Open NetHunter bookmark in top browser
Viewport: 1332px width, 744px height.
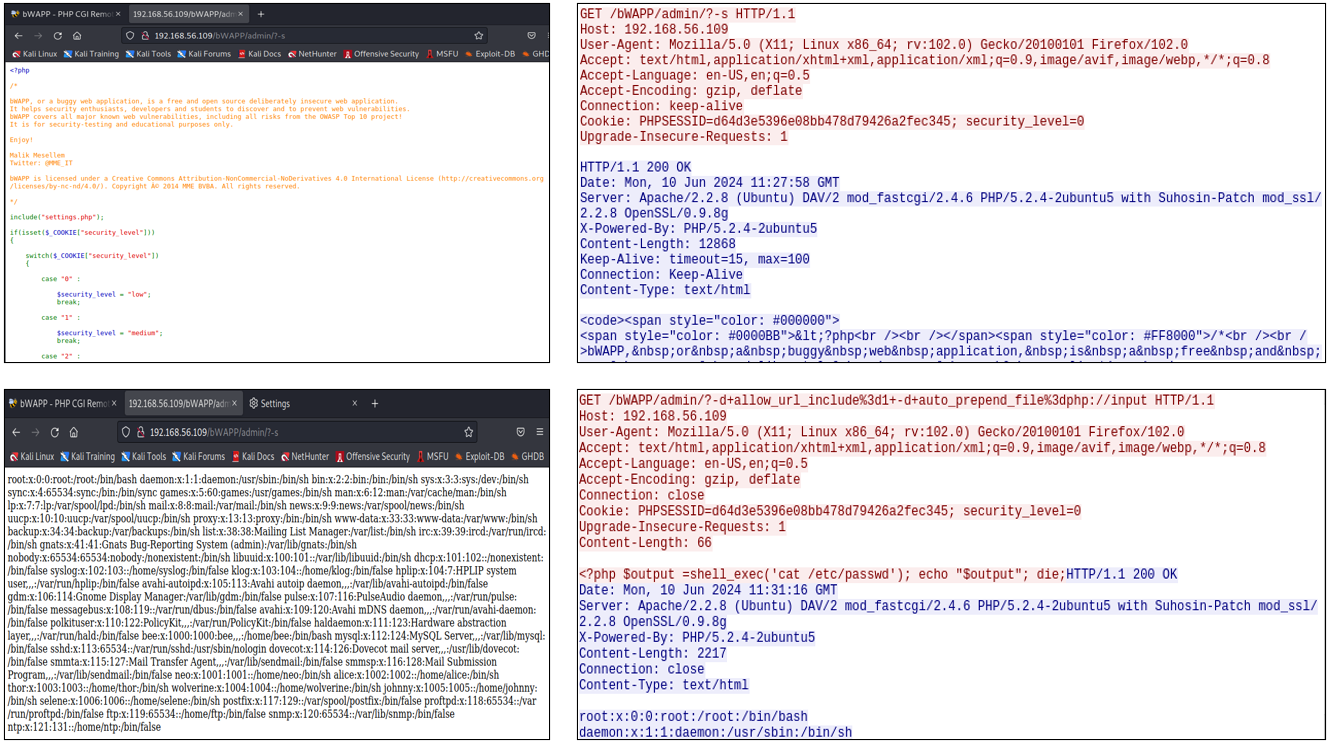pyautogui.click(x=313, y=54)
